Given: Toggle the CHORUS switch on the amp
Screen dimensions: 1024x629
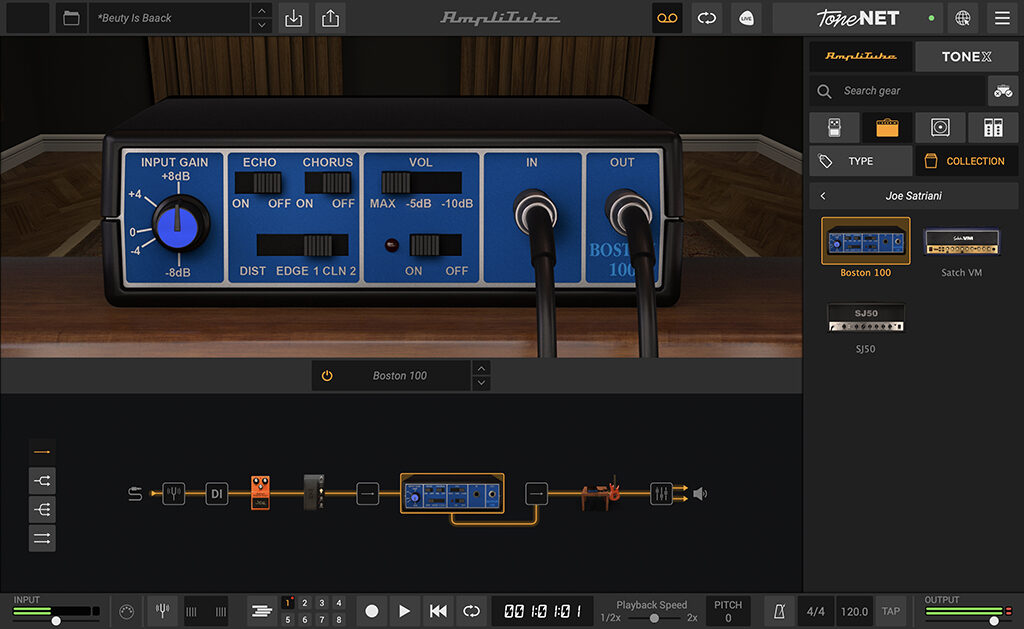Looking at the screenshot, I should tap(329, 184).
